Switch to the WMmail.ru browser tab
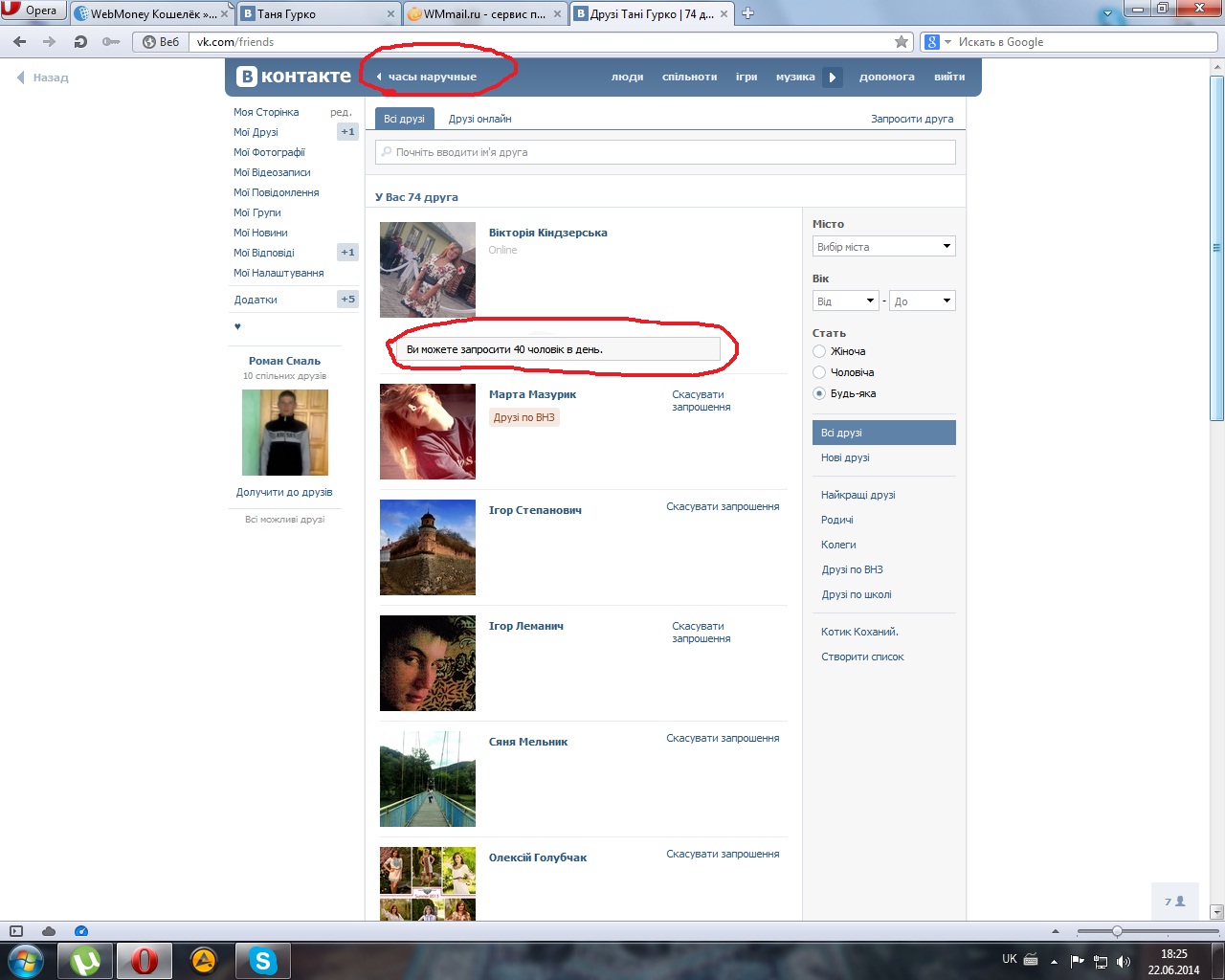Viewport: 1225px width, 980px height. 484,13
